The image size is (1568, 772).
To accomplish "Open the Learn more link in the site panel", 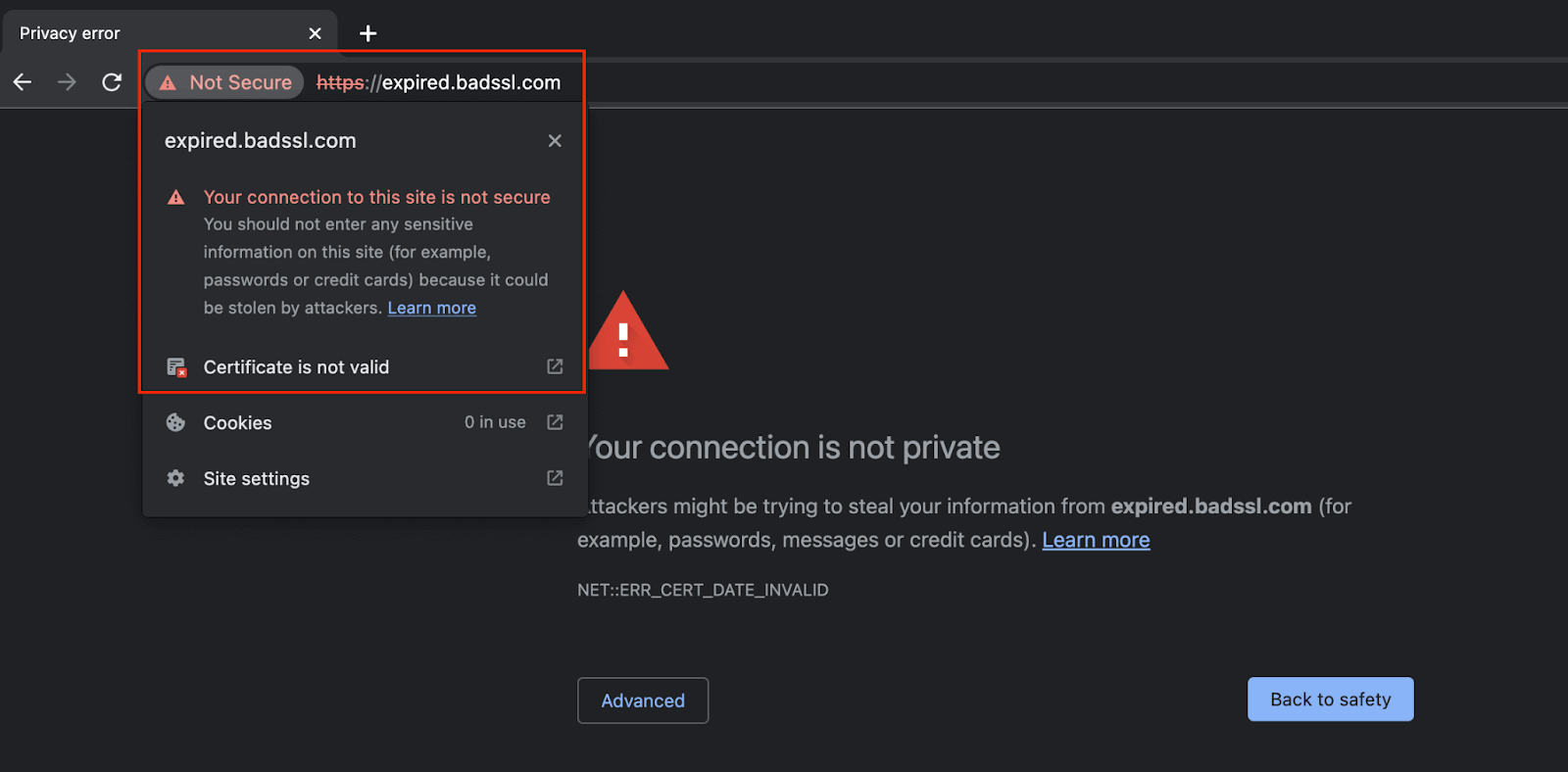I will pos(431,308).
